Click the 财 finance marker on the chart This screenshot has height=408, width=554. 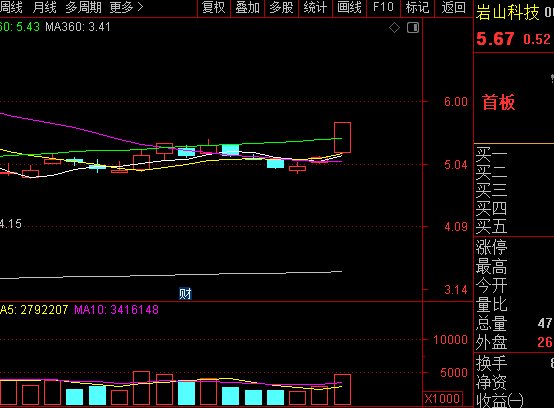point(185,294)
